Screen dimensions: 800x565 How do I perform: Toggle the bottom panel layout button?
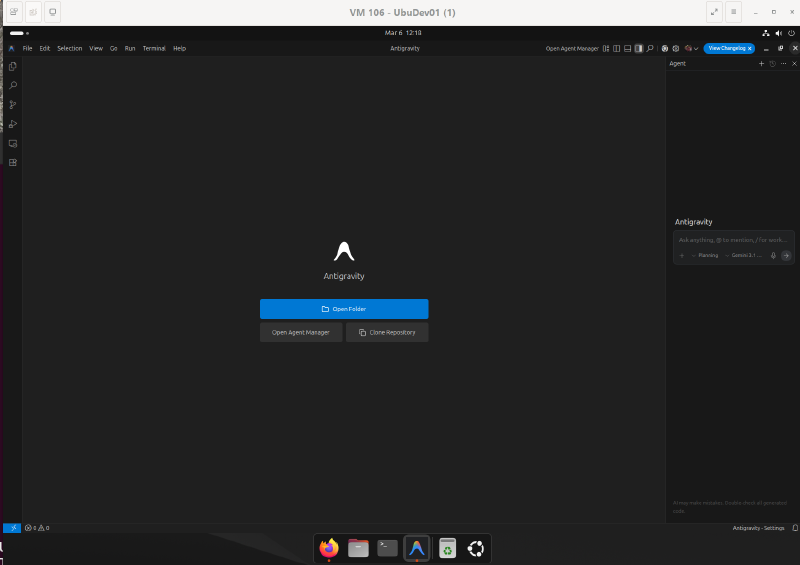[x=628, y=48]
